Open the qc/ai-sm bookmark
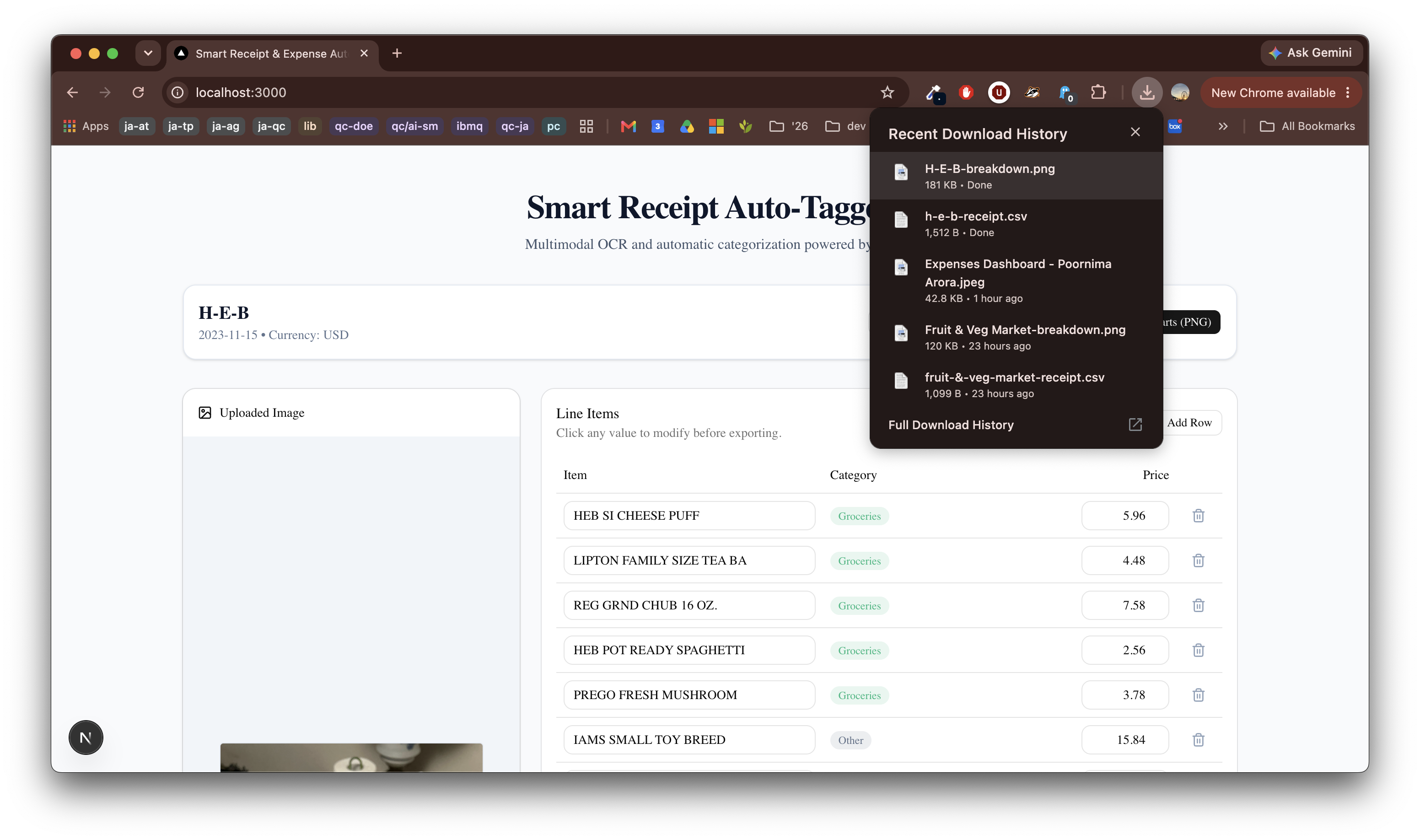 point(414,126)
